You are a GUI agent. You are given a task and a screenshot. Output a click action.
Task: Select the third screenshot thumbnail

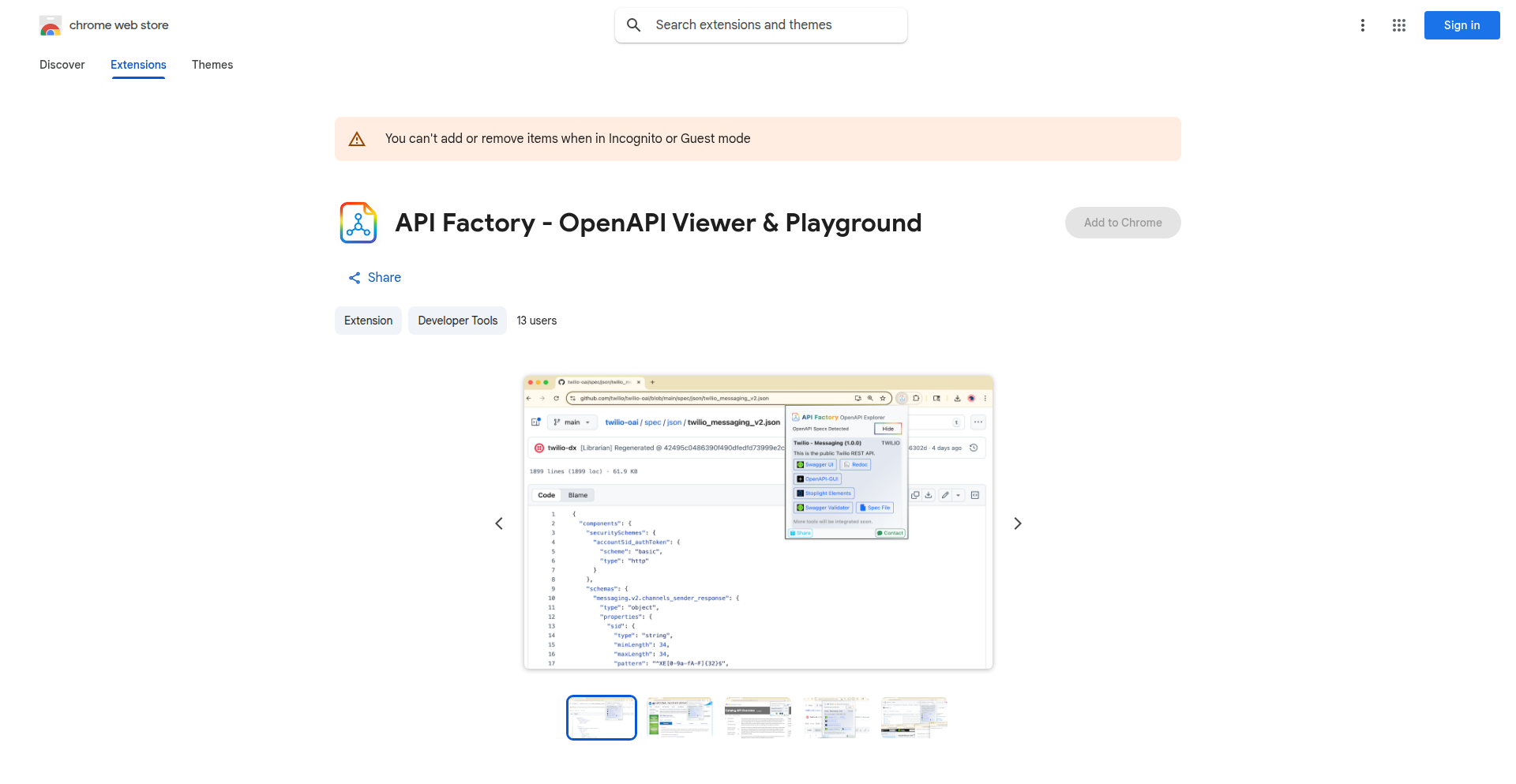pos(758,717)
